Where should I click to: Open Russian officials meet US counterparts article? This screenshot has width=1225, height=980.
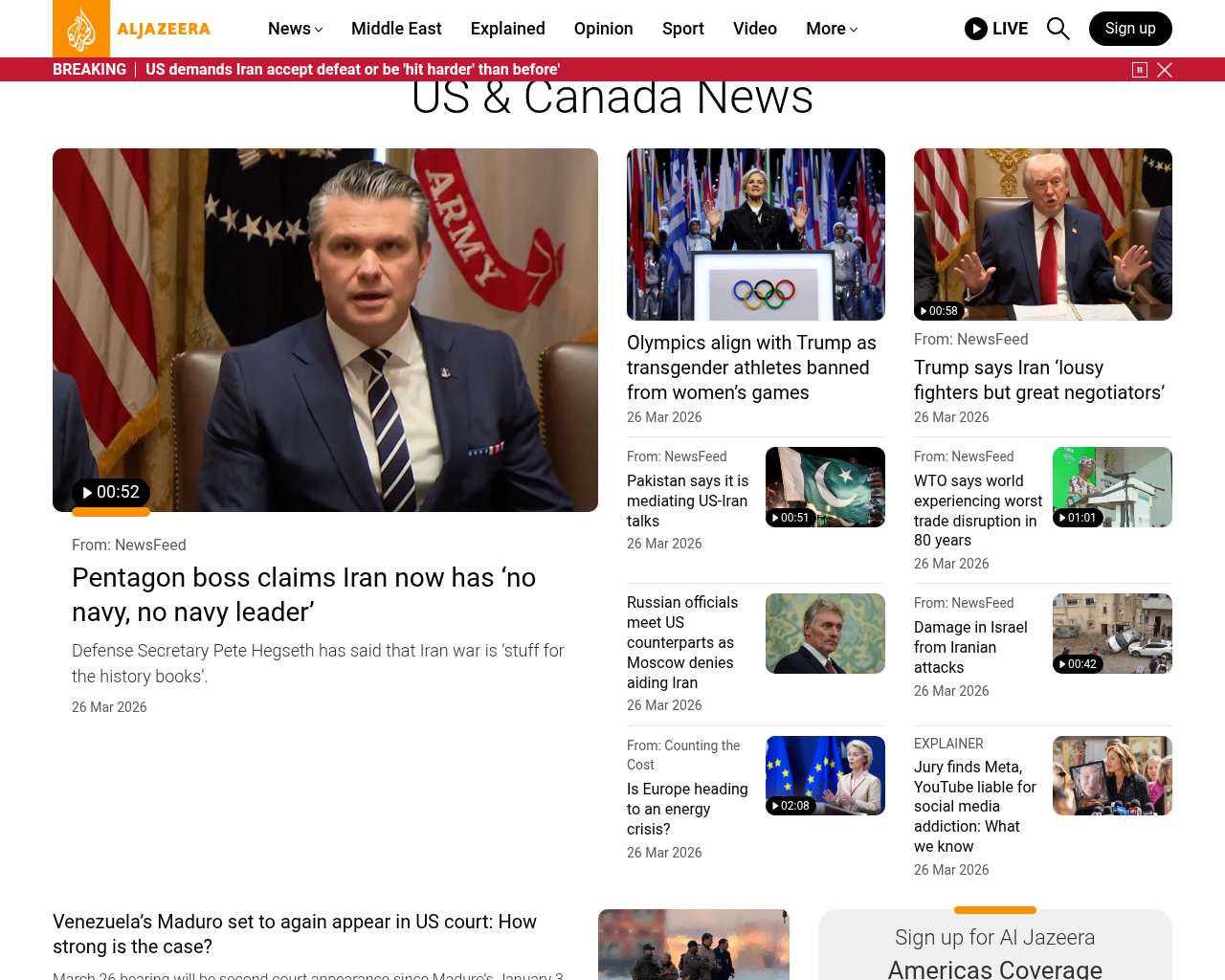(682, 642)
